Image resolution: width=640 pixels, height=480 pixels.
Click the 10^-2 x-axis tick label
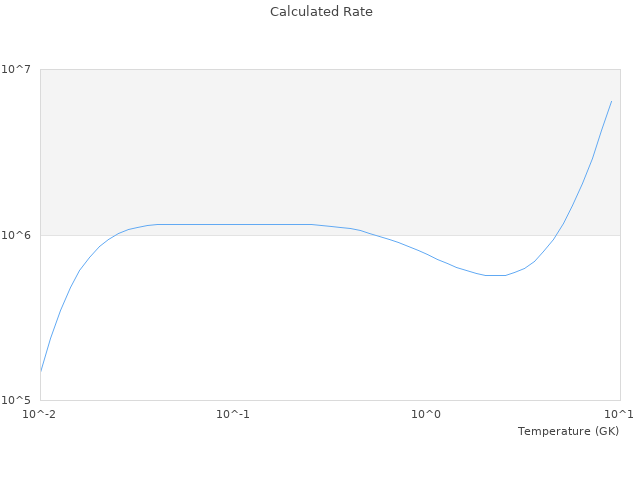point(40,414)
